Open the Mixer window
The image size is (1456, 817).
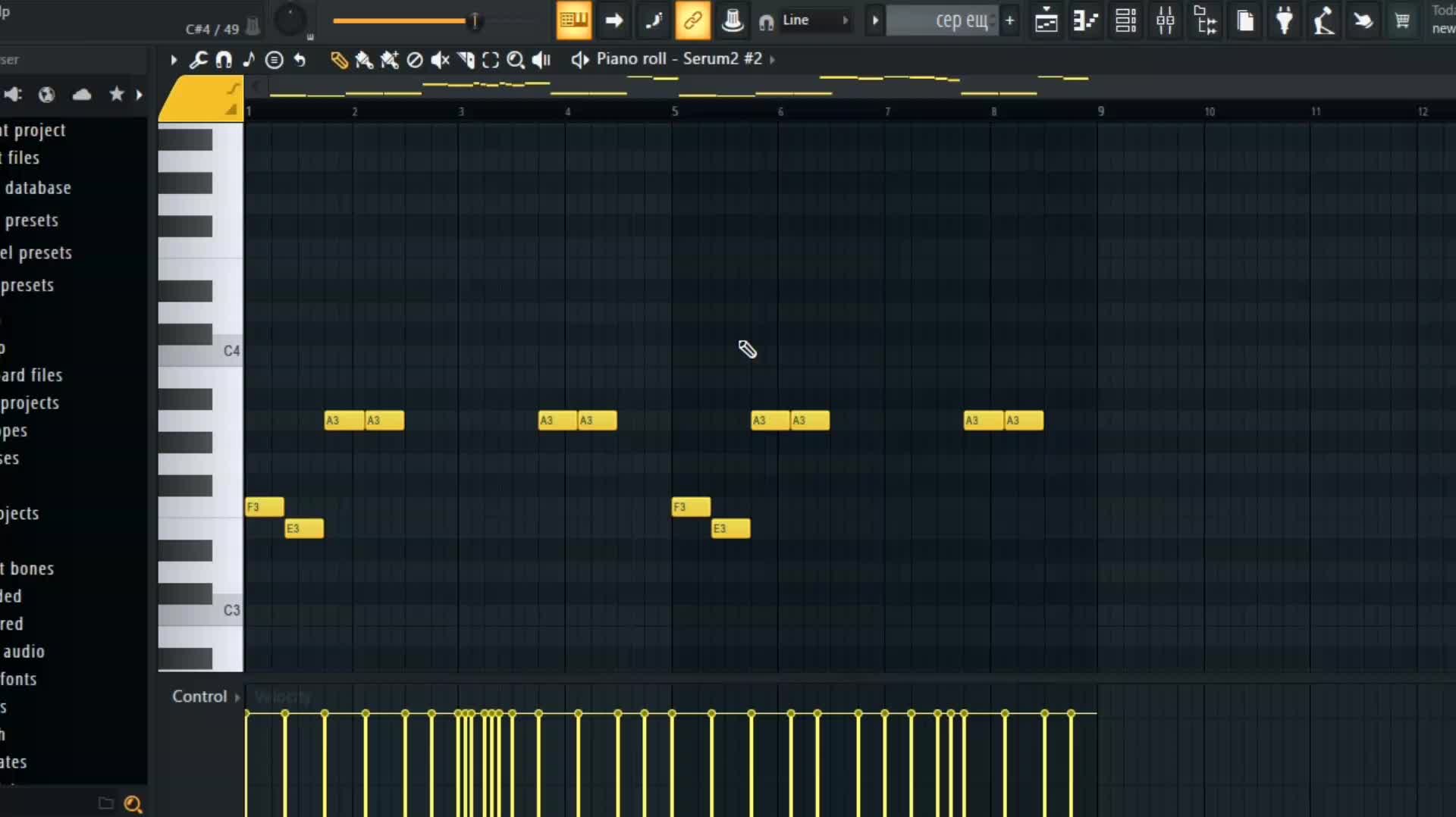point(1166,20)
